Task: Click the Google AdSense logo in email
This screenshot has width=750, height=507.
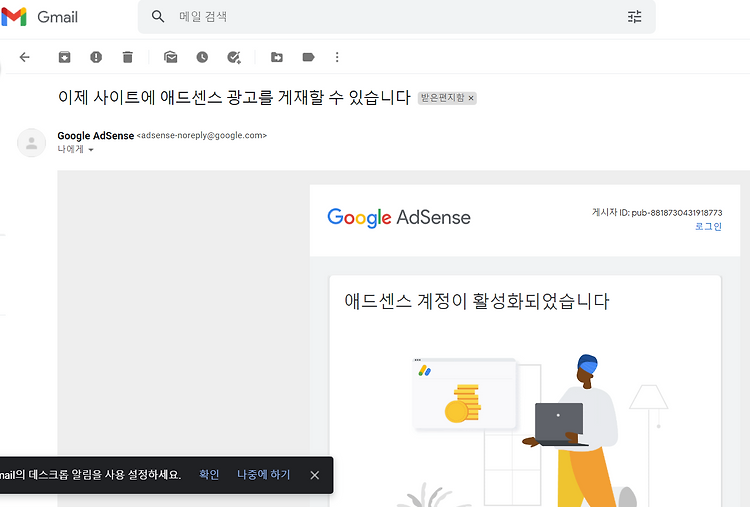Action: pyautogui.click(x=399, y=218)
